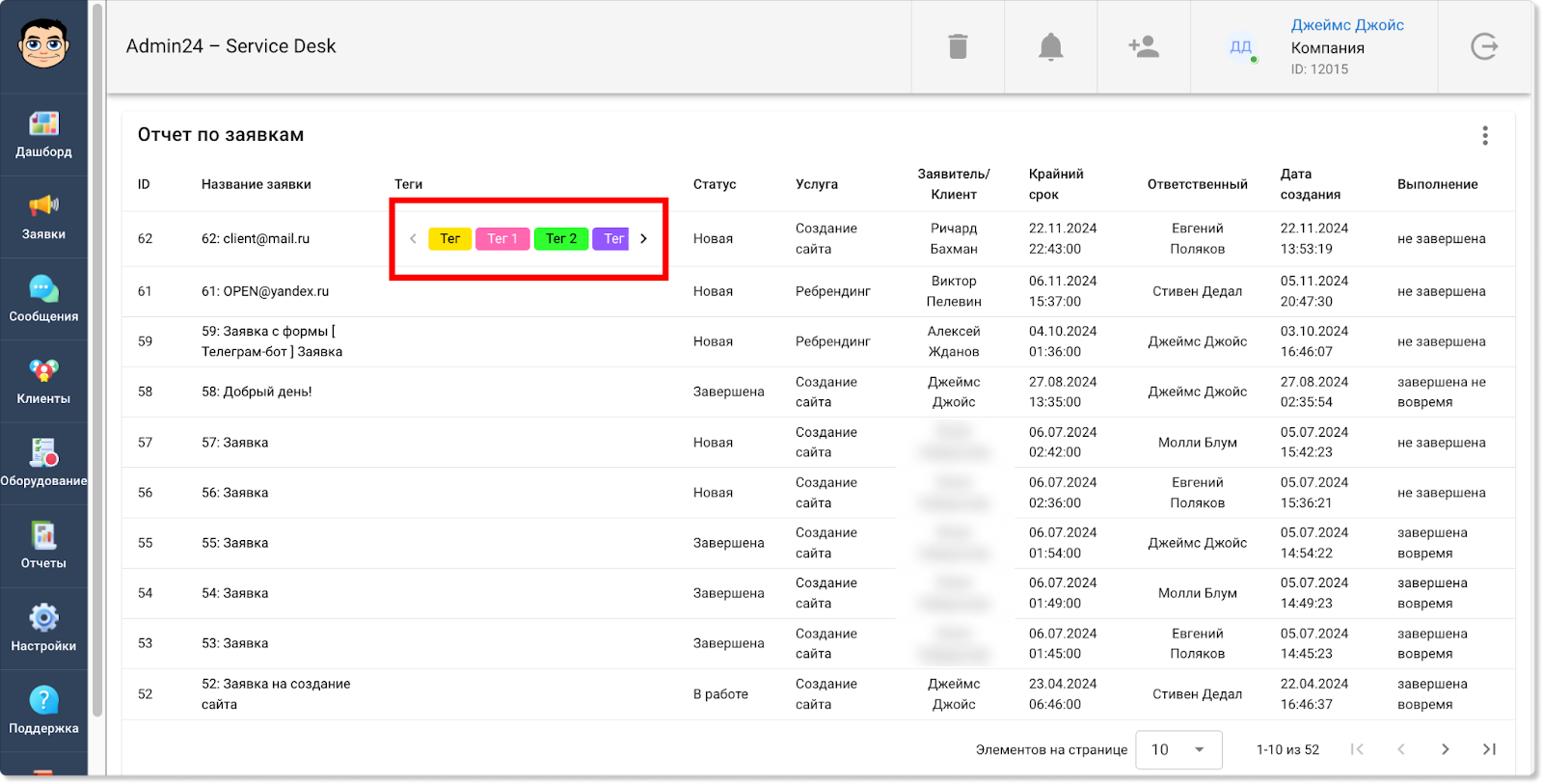Open the Поддержка help section
The width and height of the screenshot is (1543, 784).
coord(43,711)
